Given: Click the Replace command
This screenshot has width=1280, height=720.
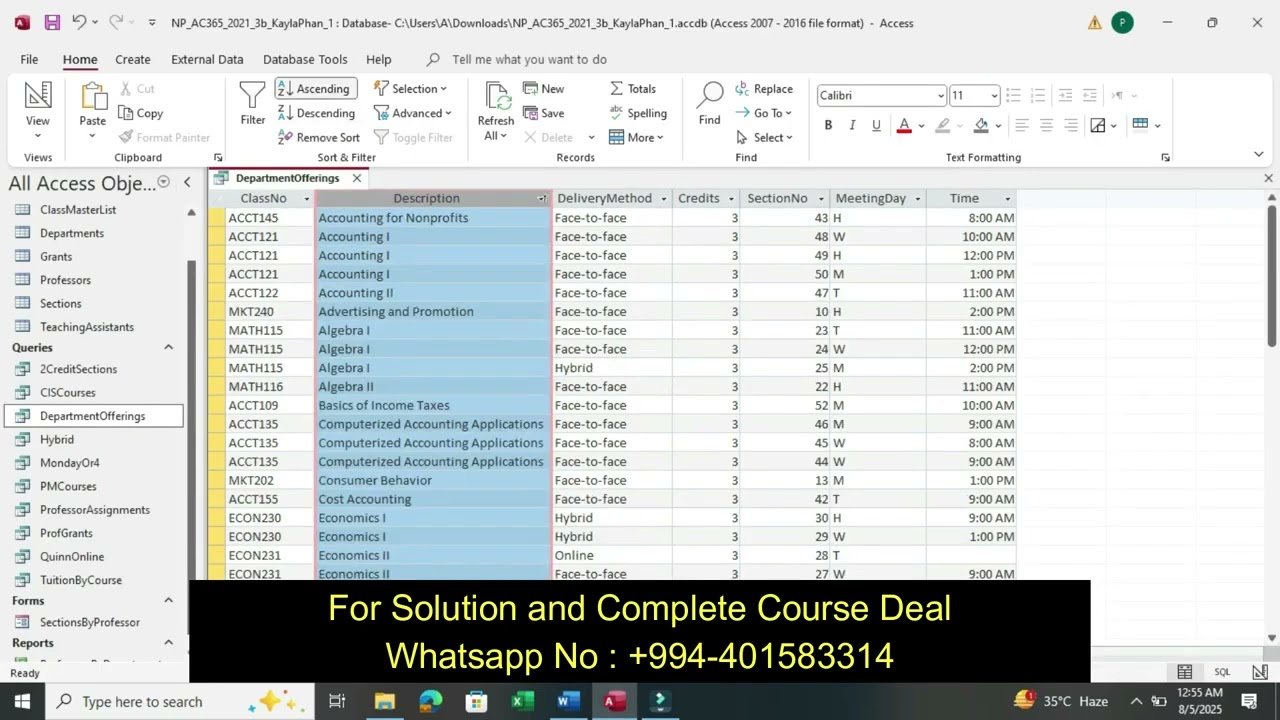Looking at the screenshot, I should click(x=763, y=89).
